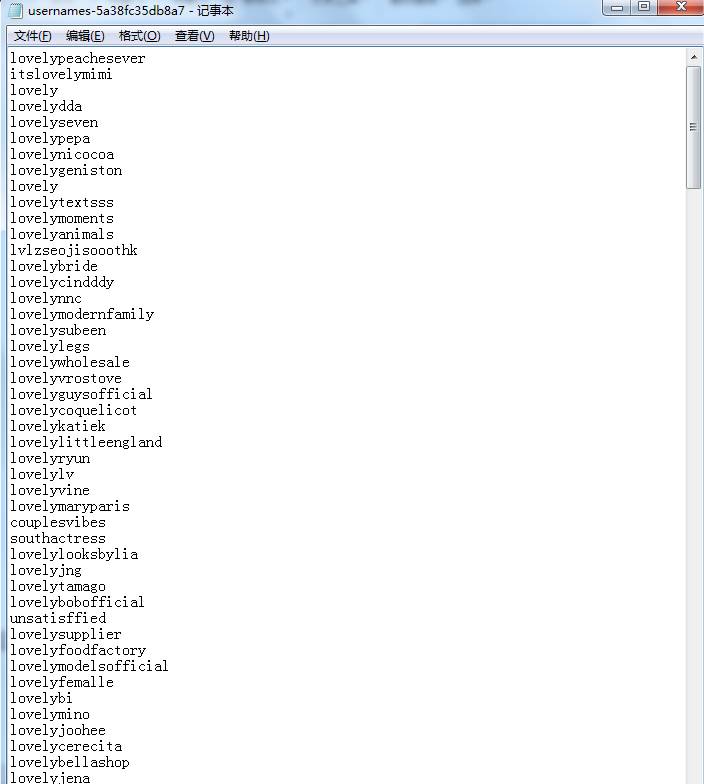Place cursor on lovelymodelsofficial line

pyautogui.click(x=89, y=666)
